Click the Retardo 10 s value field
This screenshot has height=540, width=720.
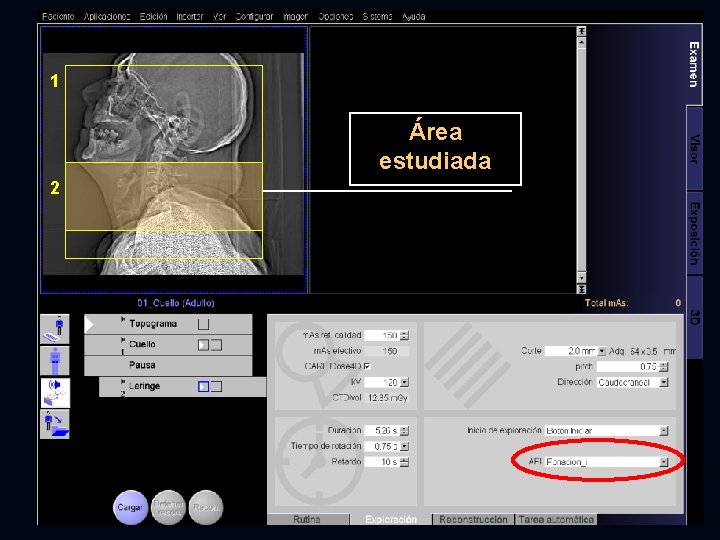click(x=382, y=462)
